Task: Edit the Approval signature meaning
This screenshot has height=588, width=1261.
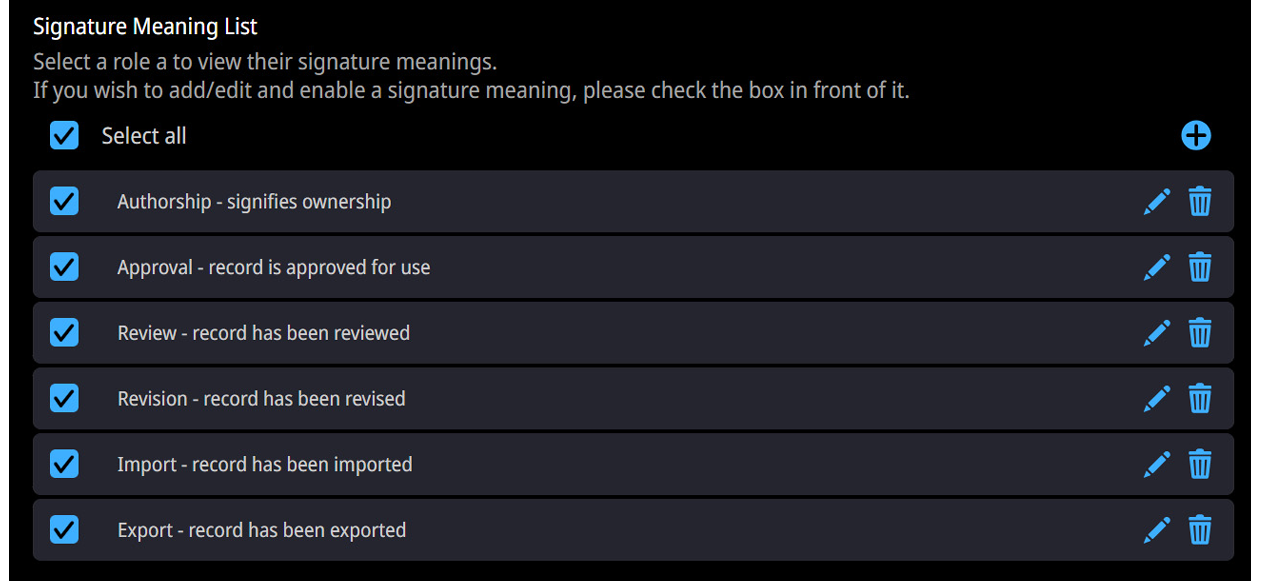Action: tap(1157, 267)
